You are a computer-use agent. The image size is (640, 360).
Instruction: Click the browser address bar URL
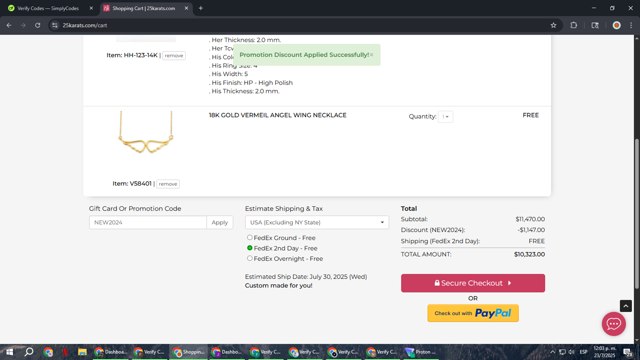tap(85, 25)
